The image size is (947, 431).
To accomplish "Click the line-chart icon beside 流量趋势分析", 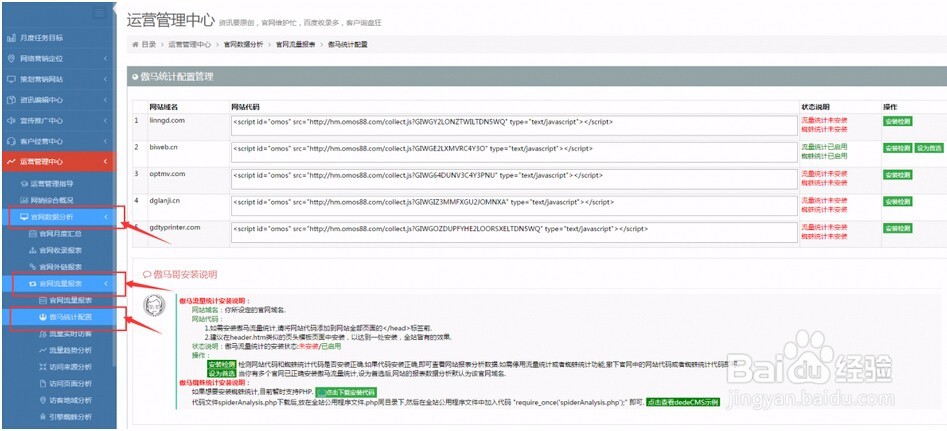I will [42, 350].
